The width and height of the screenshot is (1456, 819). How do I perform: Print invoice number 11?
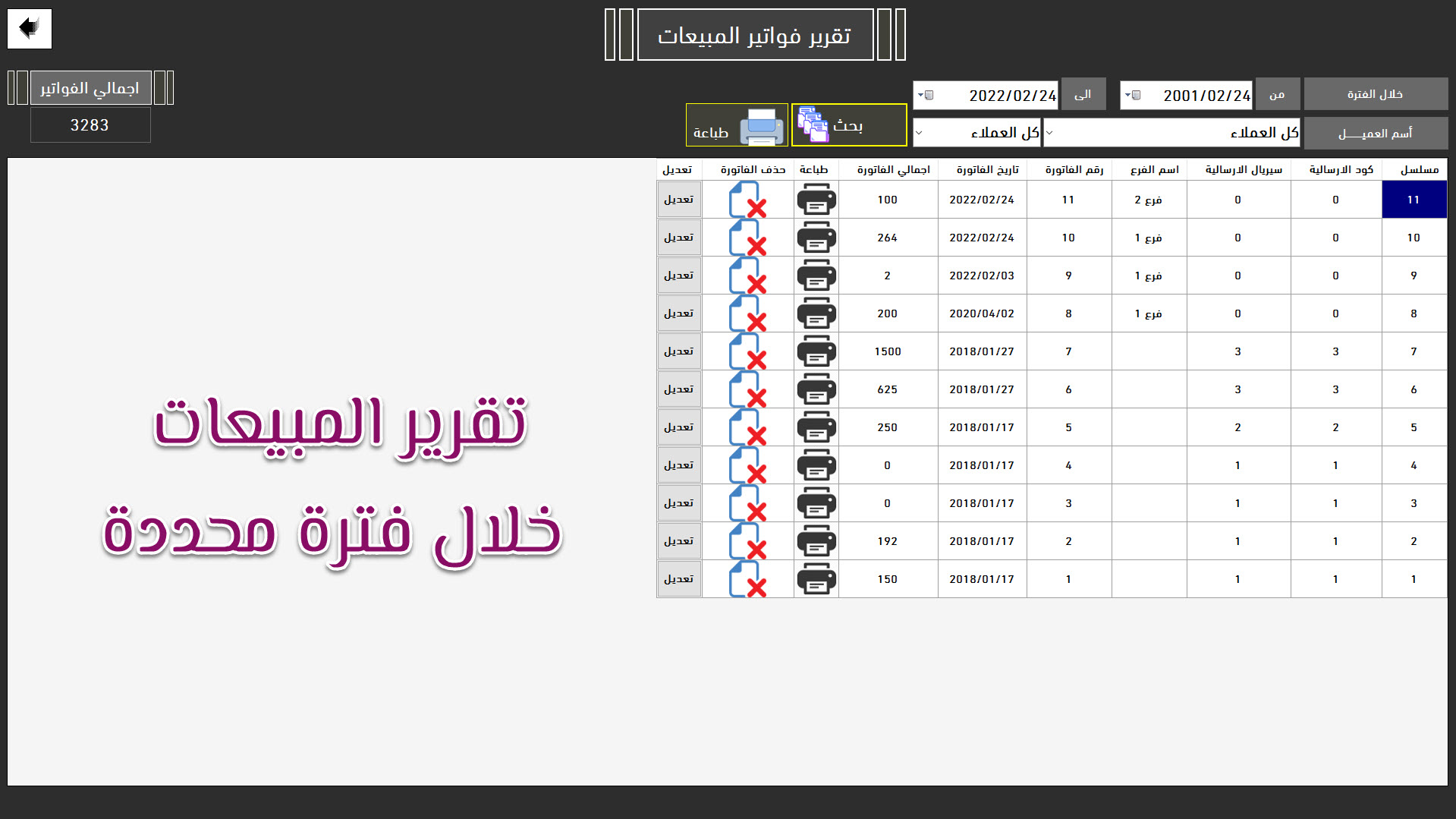pyautogui.click(x=816, y=200)
